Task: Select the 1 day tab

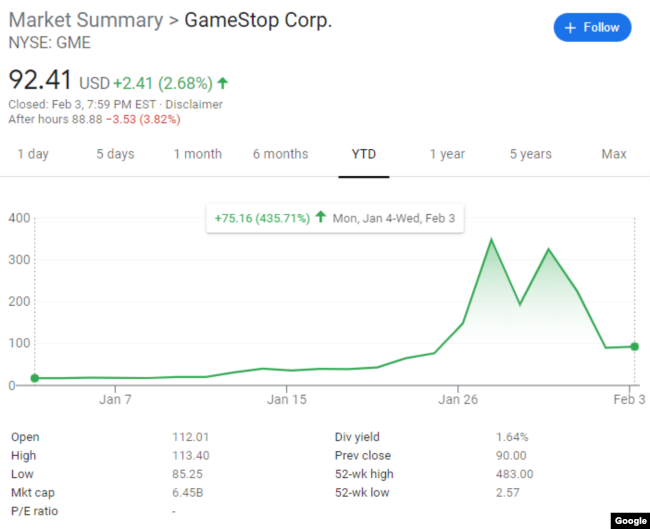Action: click(33, 154)
